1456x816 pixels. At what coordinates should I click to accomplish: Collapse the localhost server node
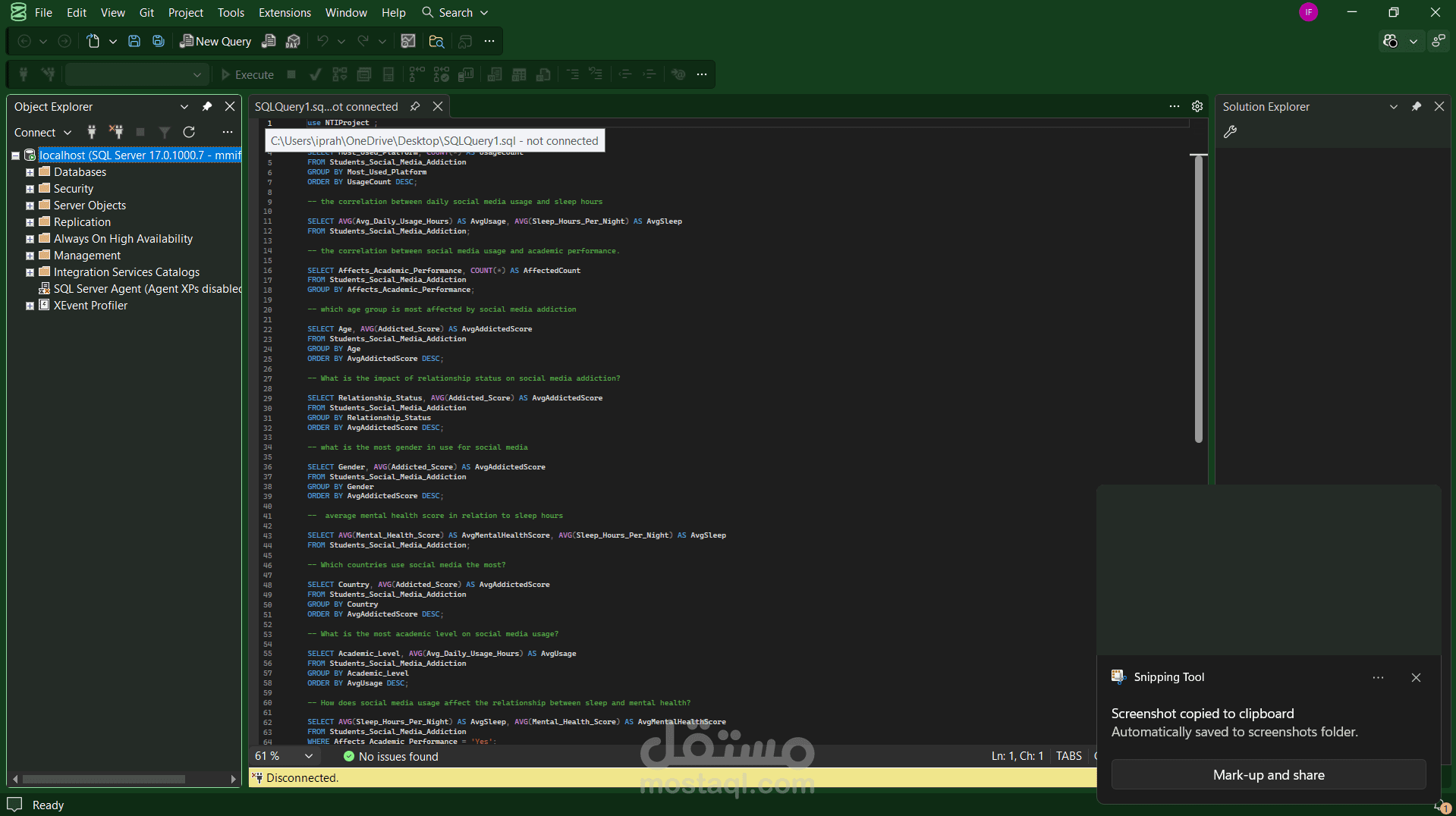coord(15,156)
